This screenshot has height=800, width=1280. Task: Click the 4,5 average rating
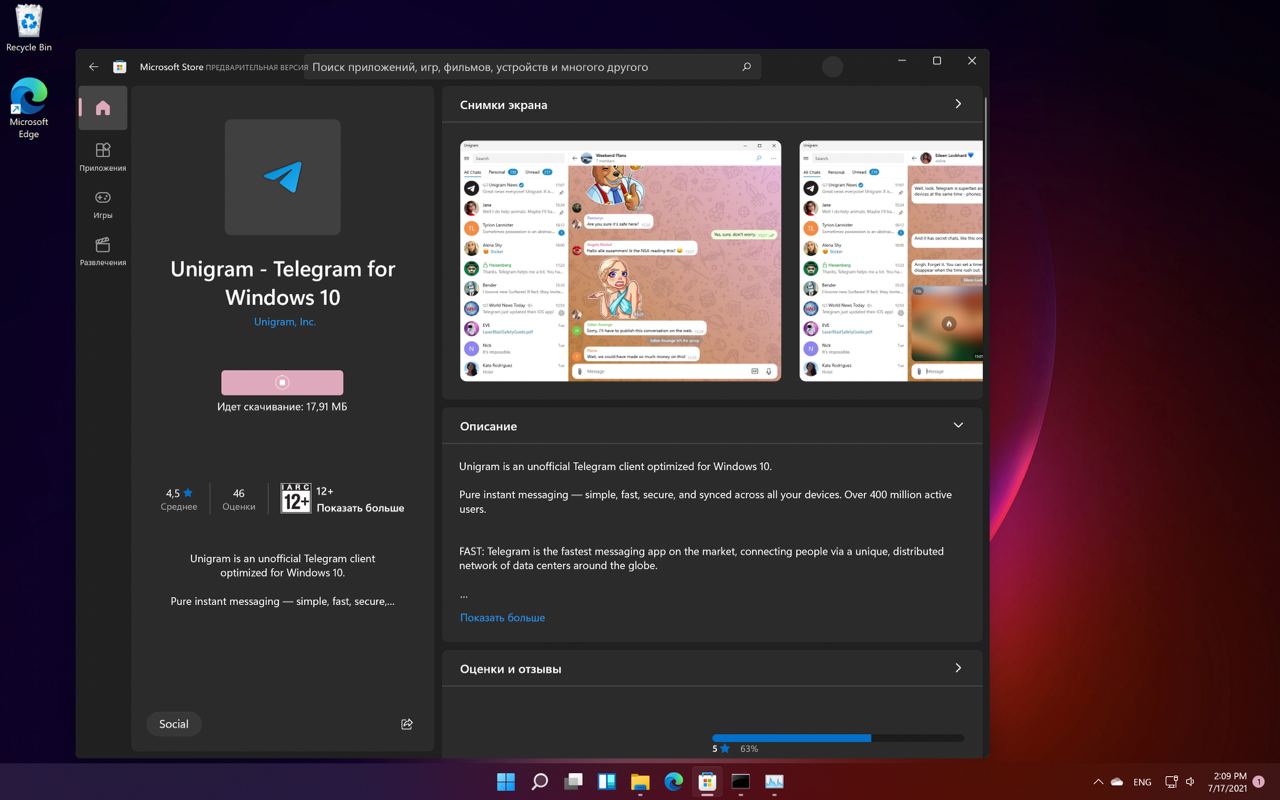tap(179, 499)
